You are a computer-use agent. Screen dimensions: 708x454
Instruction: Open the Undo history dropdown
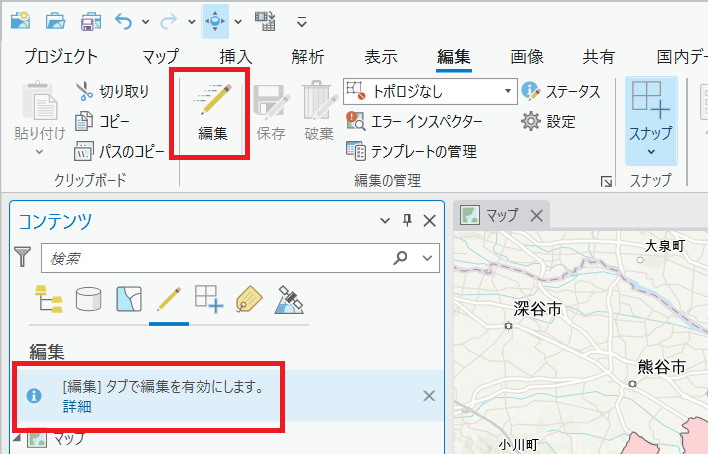pos(145,22)
